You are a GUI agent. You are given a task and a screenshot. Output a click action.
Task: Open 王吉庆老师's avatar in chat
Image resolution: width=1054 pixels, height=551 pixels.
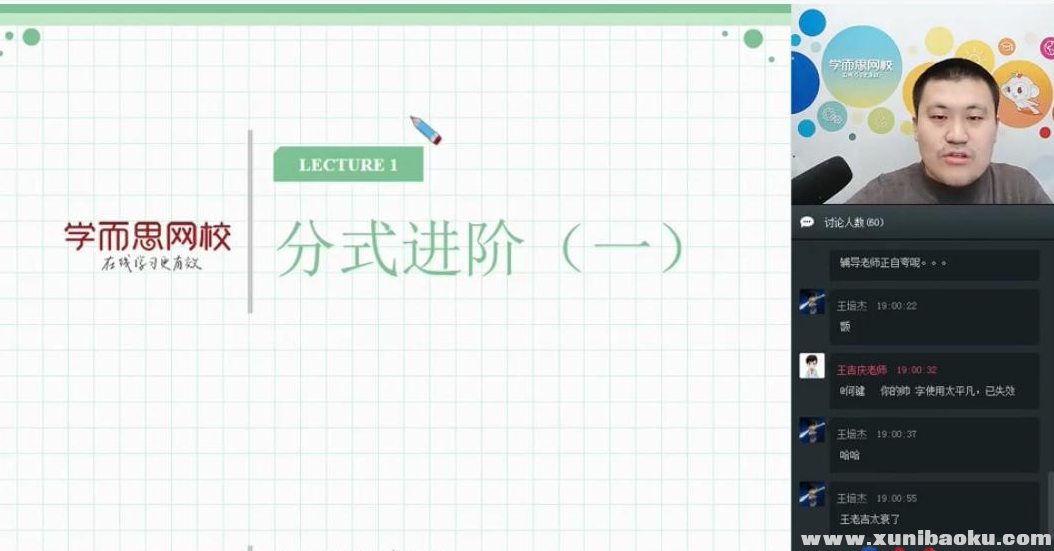[x=812, y=366]
